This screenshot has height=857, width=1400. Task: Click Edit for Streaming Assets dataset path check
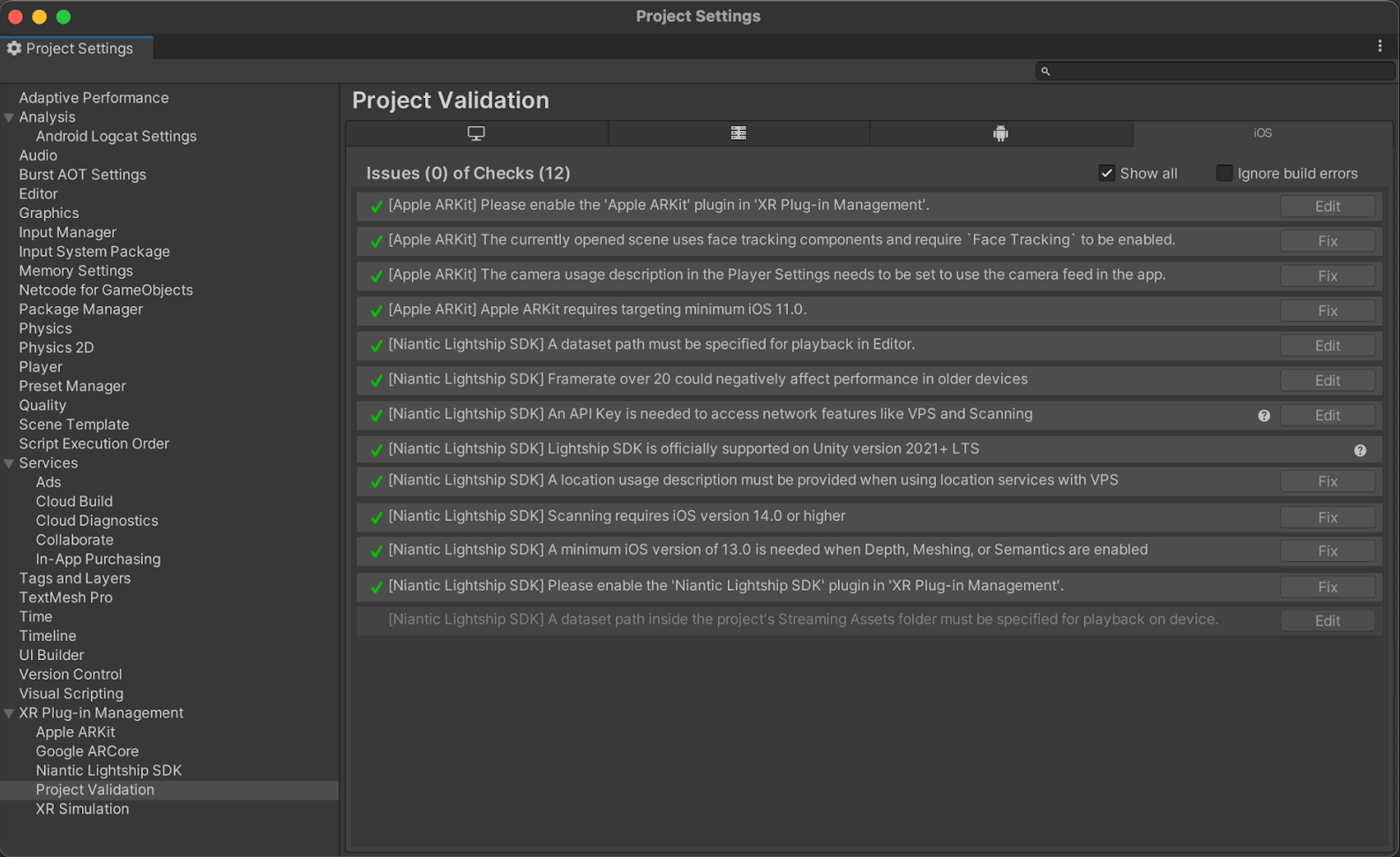(x=1328, y=620)
